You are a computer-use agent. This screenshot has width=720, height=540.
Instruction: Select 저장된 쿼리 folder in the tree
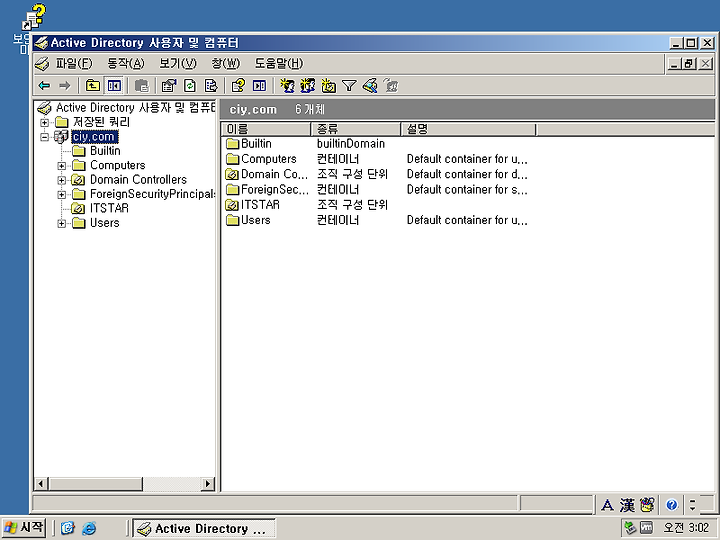[101, 122]
